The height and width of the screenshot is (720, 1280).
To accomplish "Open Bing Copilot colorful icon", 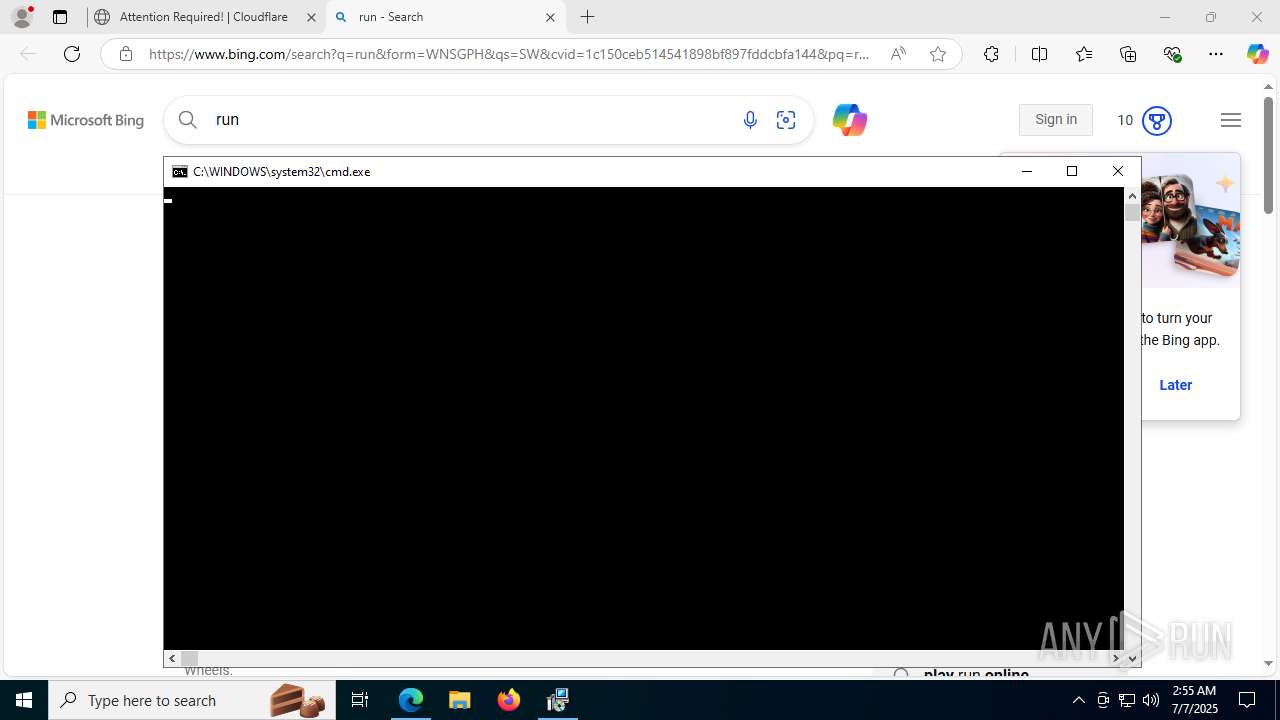I will (849, 120).
